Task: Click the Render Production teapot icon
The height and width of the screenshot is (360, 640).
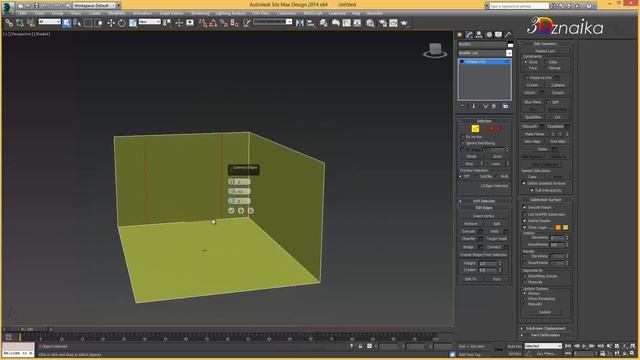Action: (404, 23)
